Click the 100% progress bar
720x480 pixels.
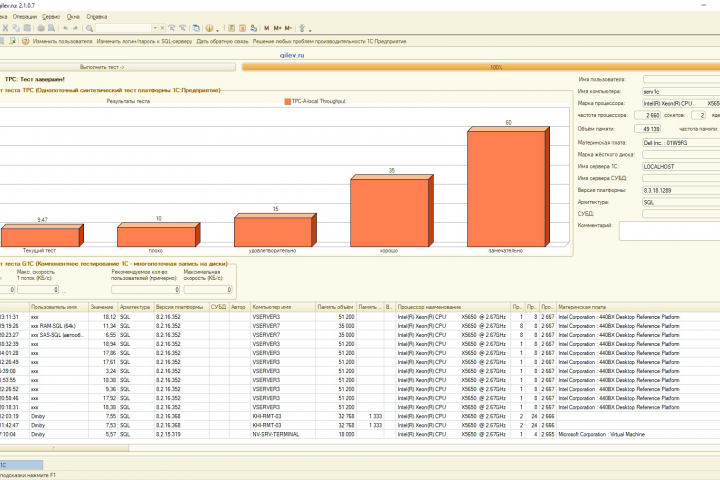496,67
